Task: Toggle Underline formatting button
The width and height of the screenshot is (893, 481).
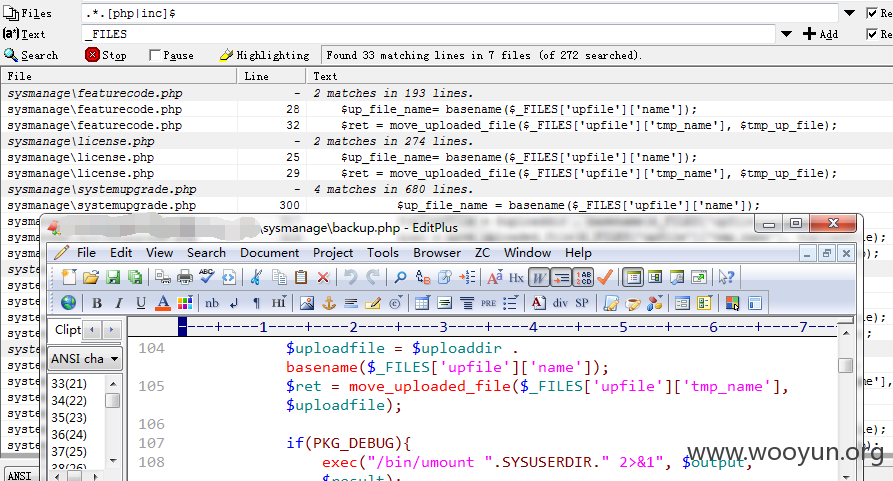Action: 141,303
